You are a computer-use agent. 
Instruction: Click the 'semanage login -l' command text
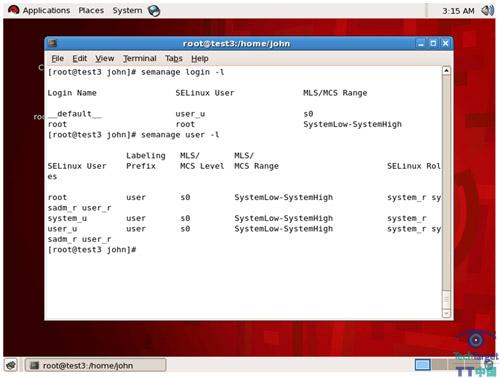click(182, 72)
